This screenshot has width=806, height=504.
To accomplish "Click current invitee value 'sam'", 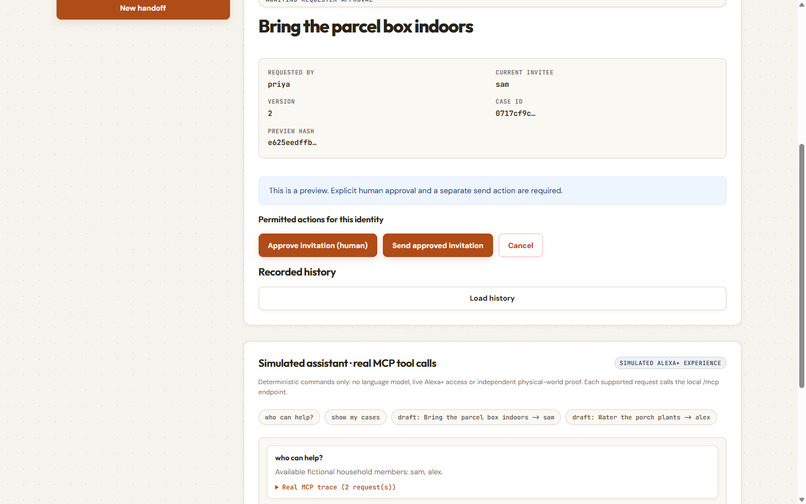I will pyautogui.click(x=502, y=84).
